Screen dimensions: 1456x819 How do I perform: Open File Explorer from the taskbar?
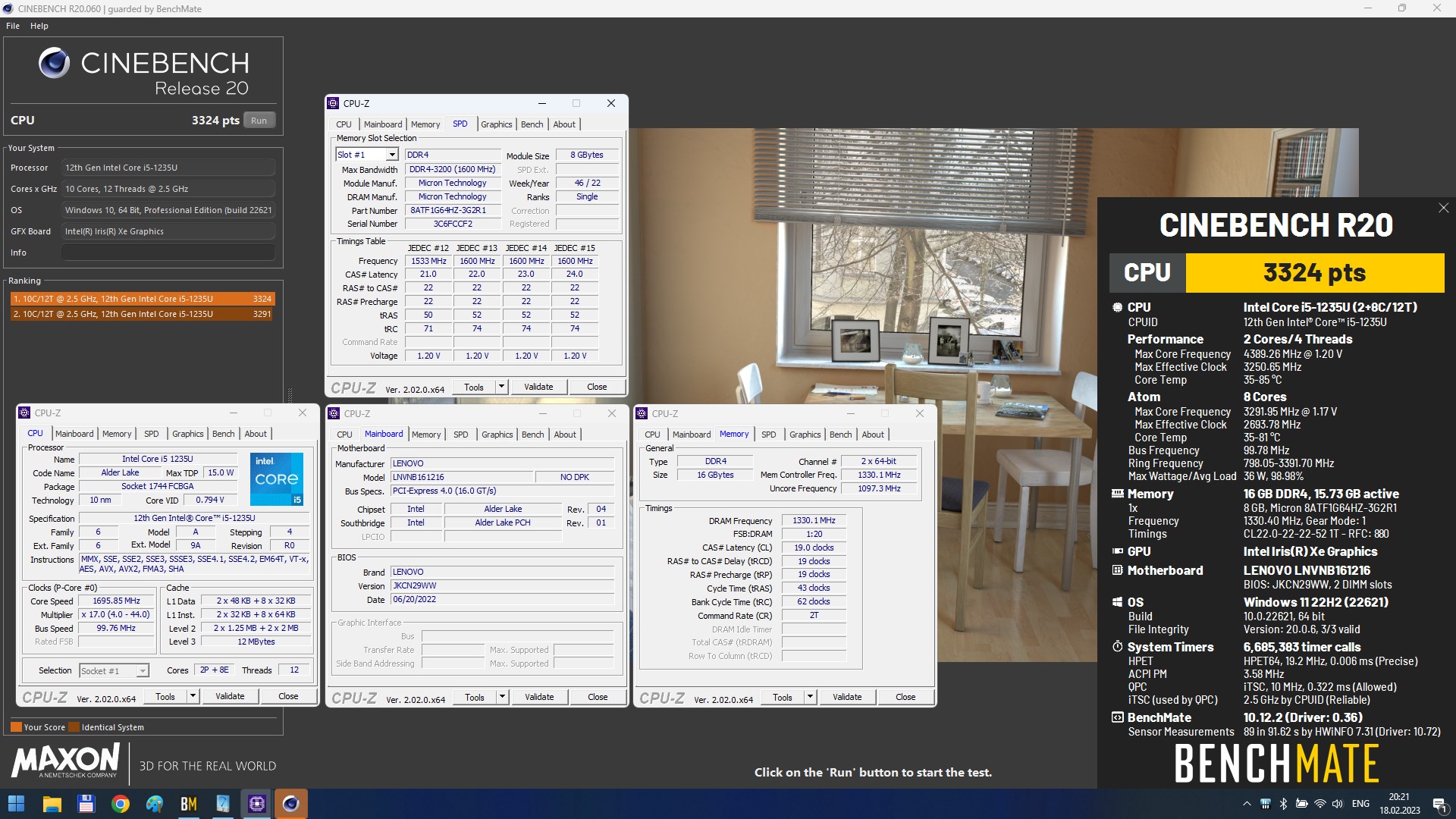[52, 804]
